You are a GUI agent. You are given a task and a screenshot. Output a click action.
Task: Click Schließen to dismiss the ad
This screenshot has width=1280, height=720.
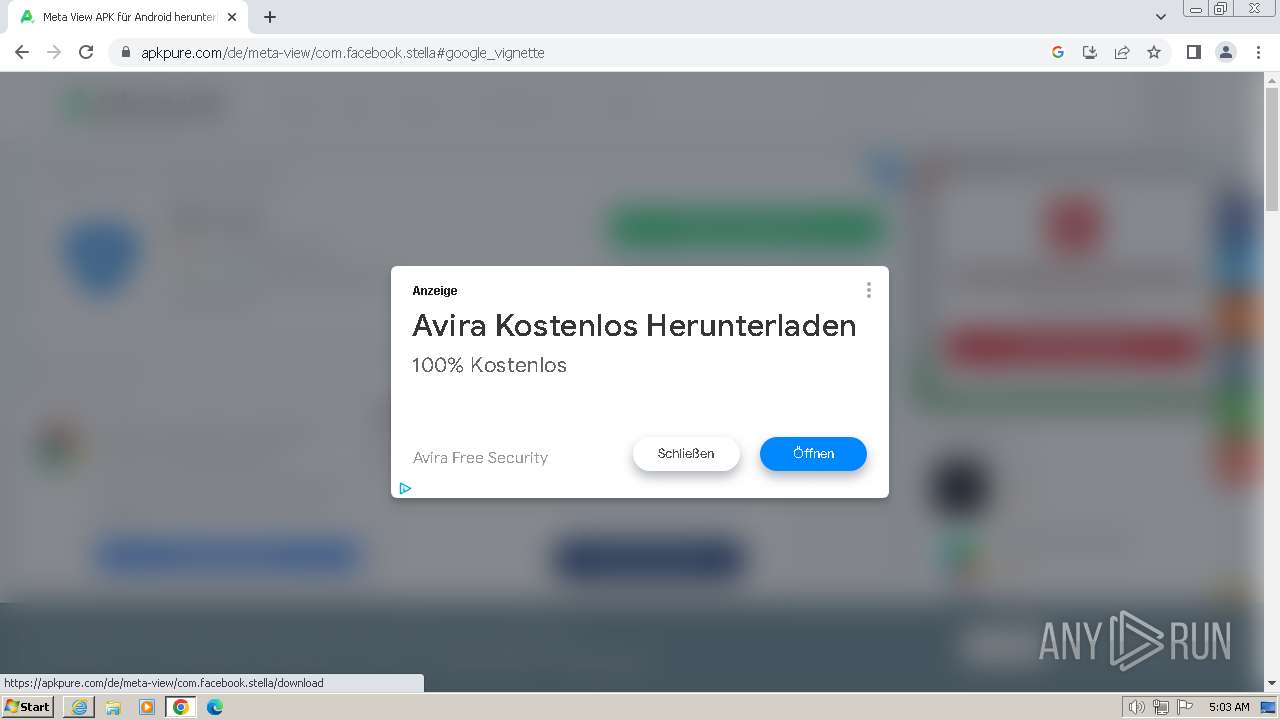click(x=686, y=453)
